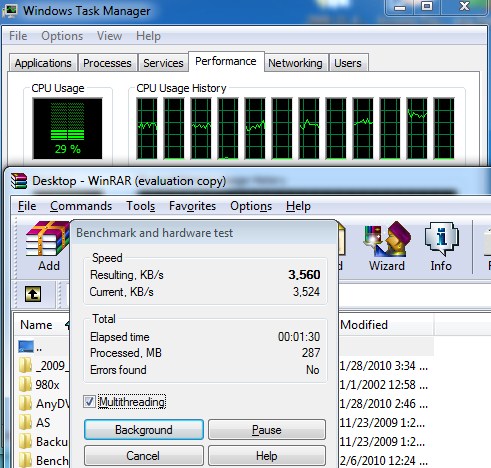Select the Bench folder icon
Image resolution: width=491 pixels, height=468 pixels.
coord(25,461)
